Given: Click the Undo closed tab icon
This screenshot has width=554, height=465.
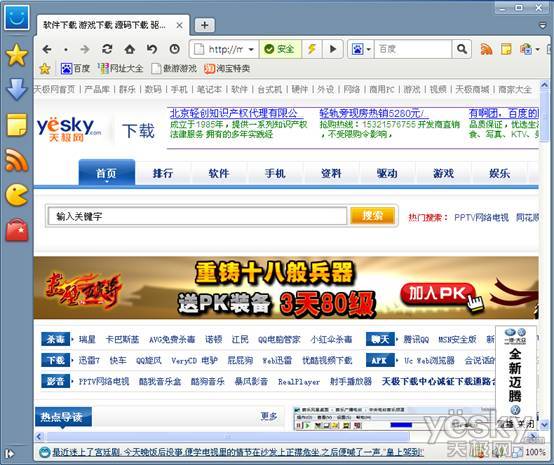Looking at the screenshot, I should [152, 49].
